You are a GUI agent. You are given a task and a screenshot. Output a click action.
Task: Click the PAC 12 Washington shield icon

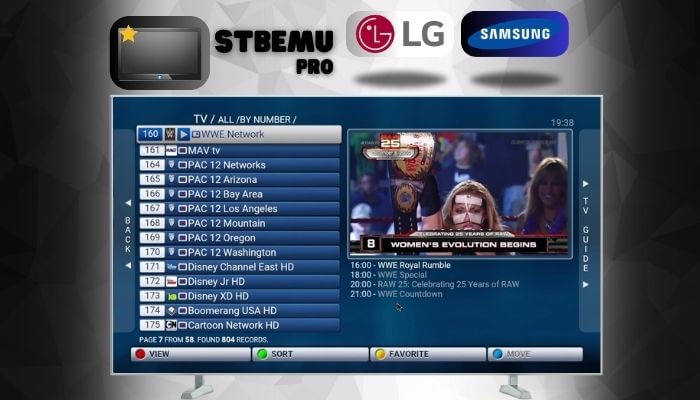coord(171,252)
